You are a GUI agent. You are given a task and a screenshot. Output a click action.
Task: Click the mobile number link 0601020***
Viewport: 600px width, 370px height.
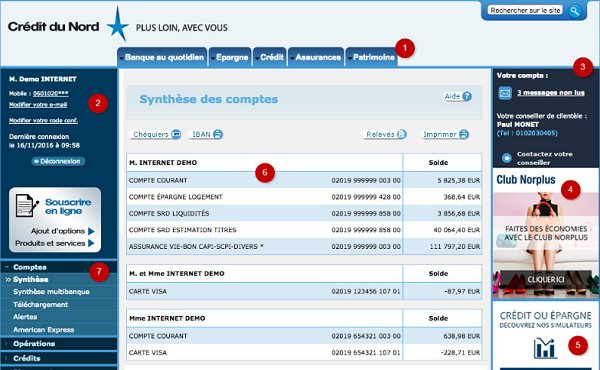[51, 93]
